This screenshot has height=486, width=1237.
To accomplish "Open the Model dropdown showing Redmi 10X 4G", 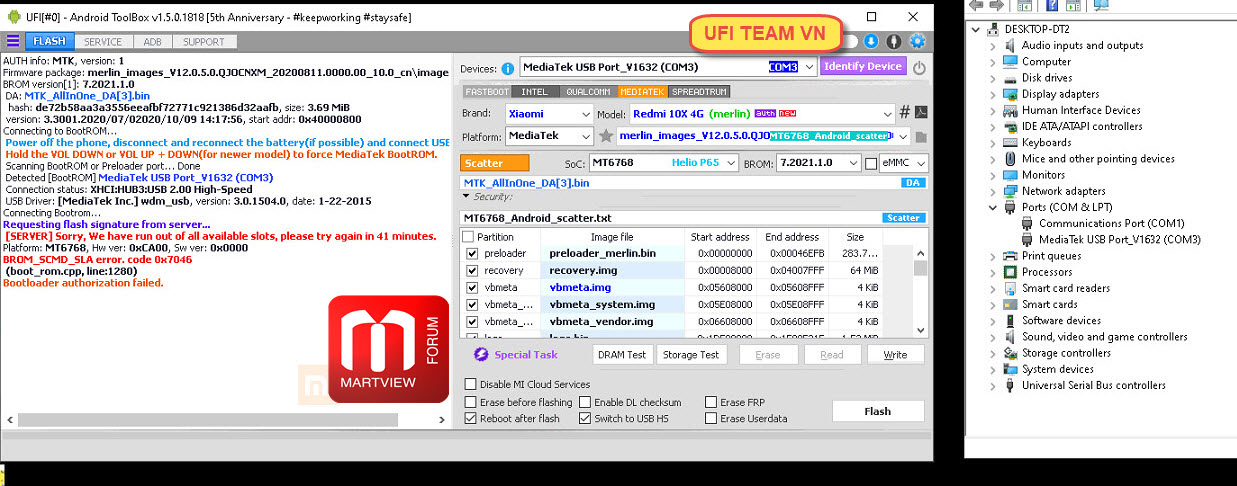I will pos(887,114).
